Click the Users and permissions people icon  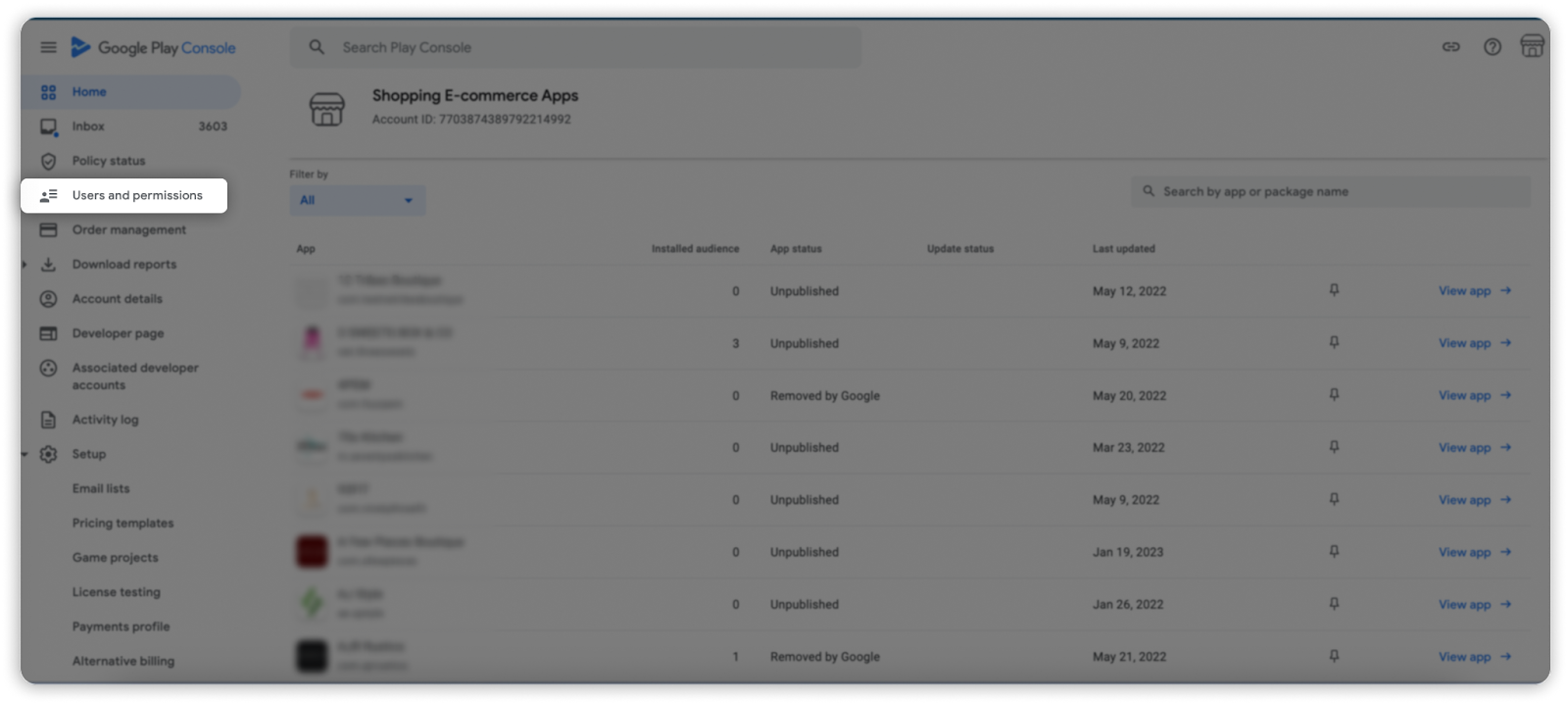(48, 195)
